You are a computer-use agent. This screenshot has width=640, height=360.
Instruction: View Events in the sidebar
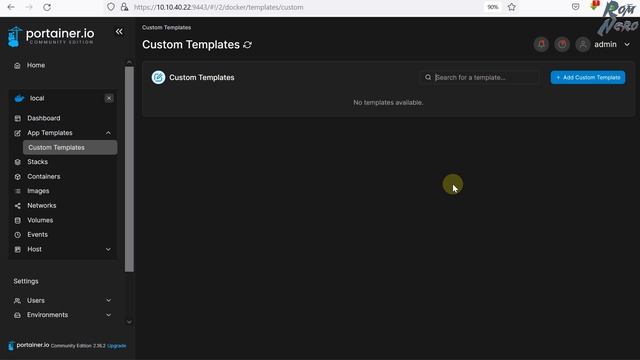pos(38,235)
